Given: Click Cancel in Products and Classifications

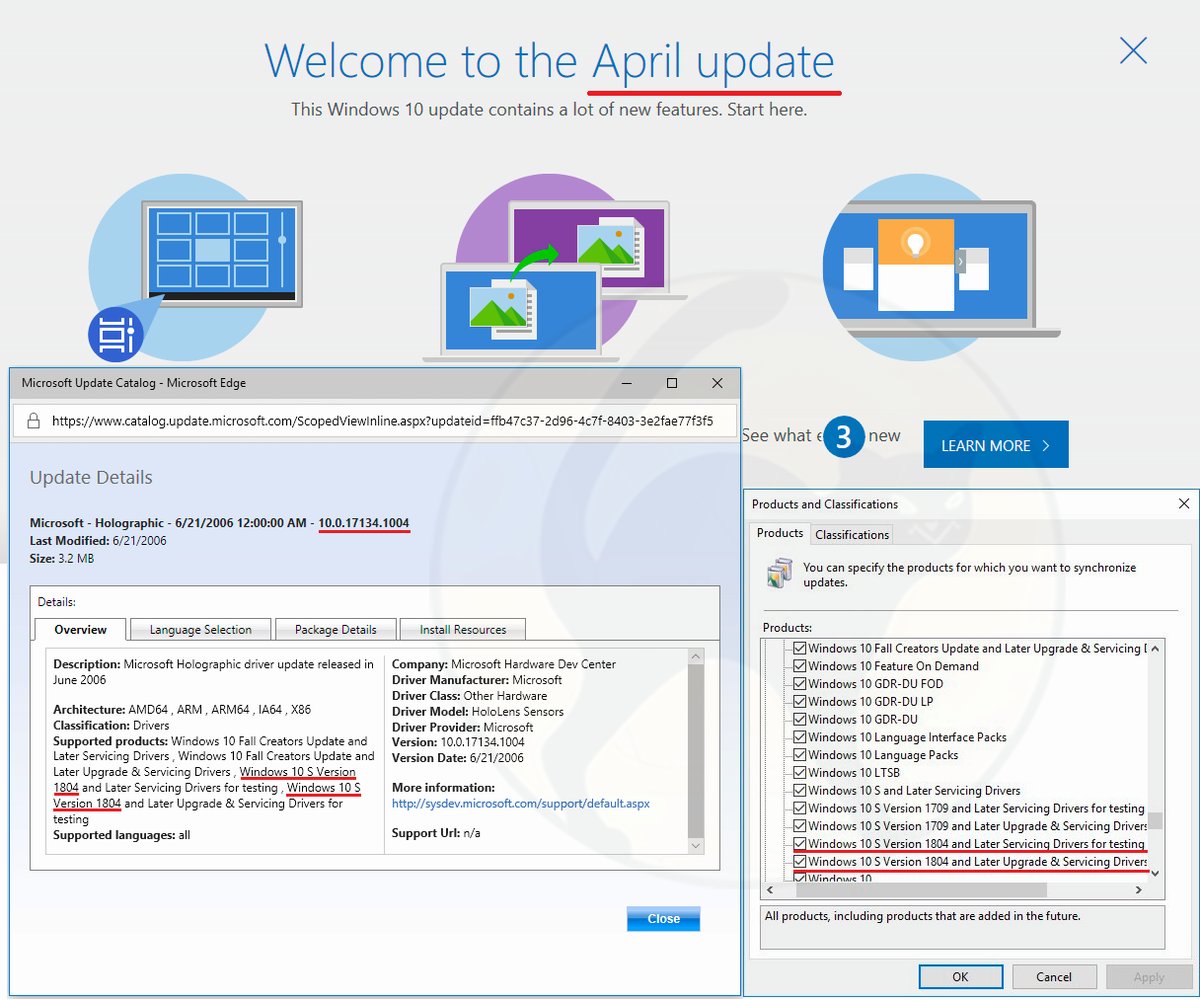Looking at the screenshot, I should [x=1054, y=977].
